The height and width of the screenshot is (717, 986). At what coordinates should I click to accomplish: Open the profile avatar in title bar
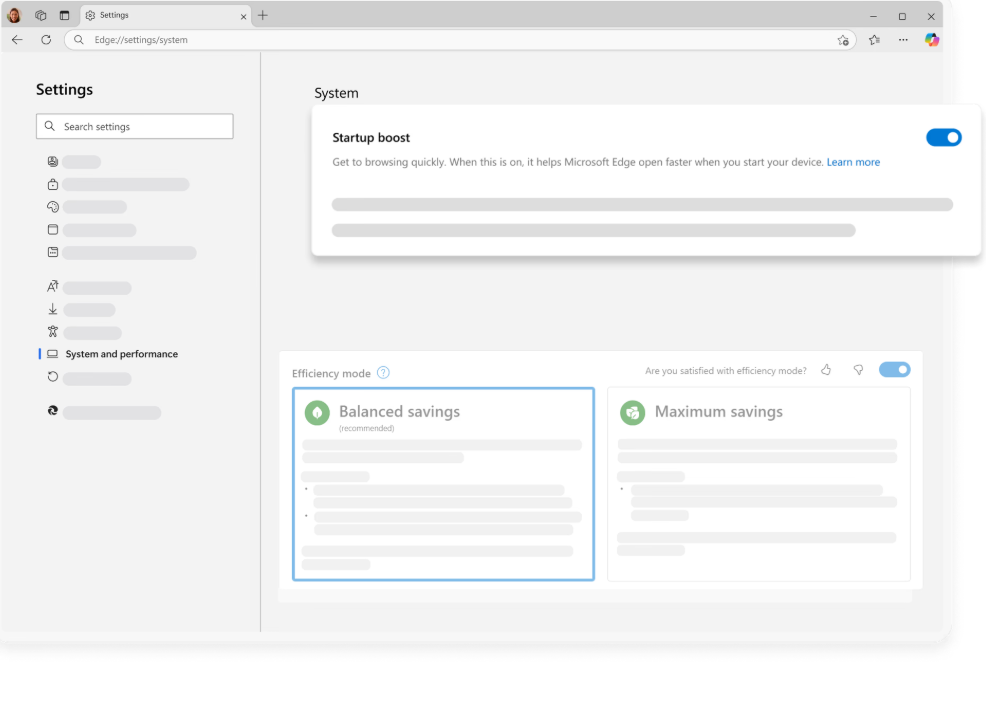click(14, 16)
